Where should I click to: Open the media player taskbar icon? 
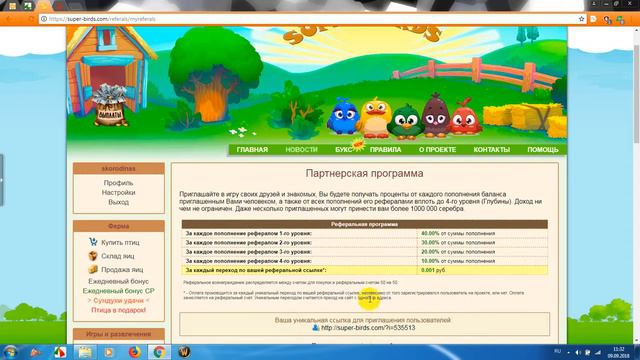109,352
